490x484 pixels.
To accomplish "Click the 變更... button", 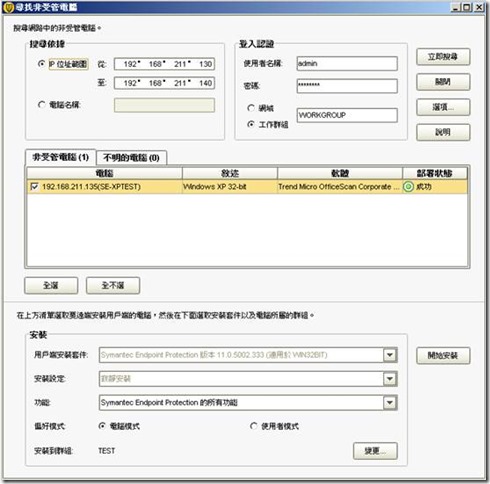I will pos(375,451).
